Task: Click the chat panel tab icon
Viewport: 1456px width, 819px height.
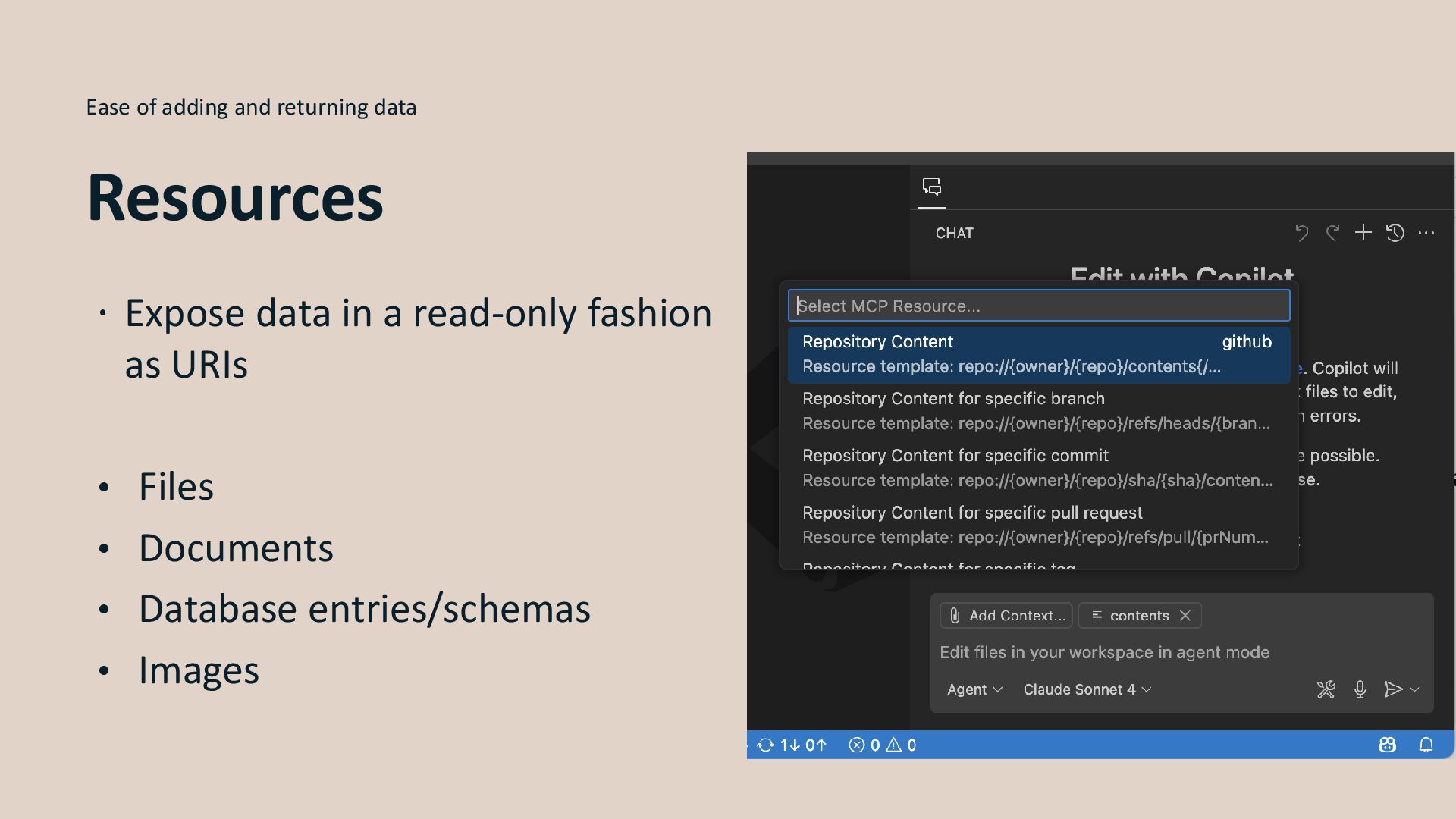Action: click(x=931, y=187)
